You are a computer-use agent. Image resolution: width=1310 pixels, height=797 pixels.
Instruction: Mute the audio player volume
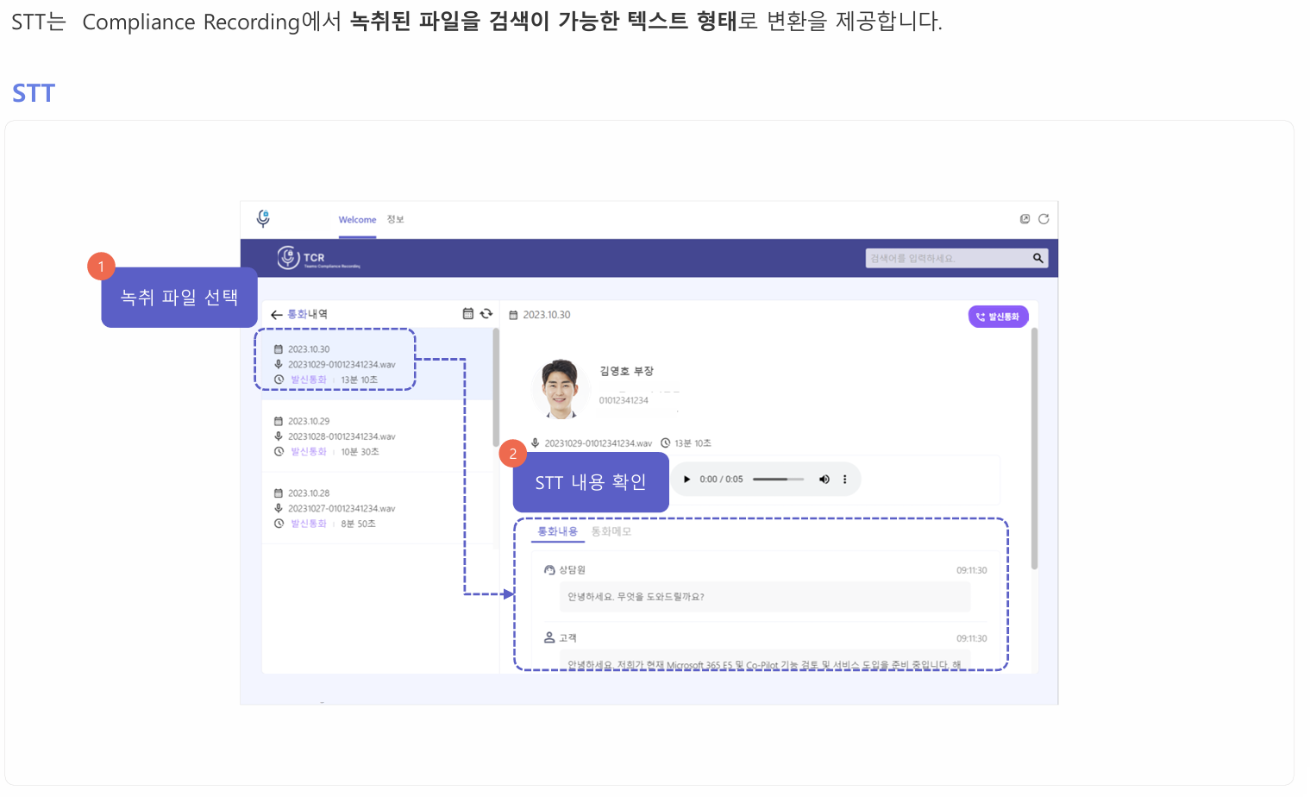tap(825, 479)
